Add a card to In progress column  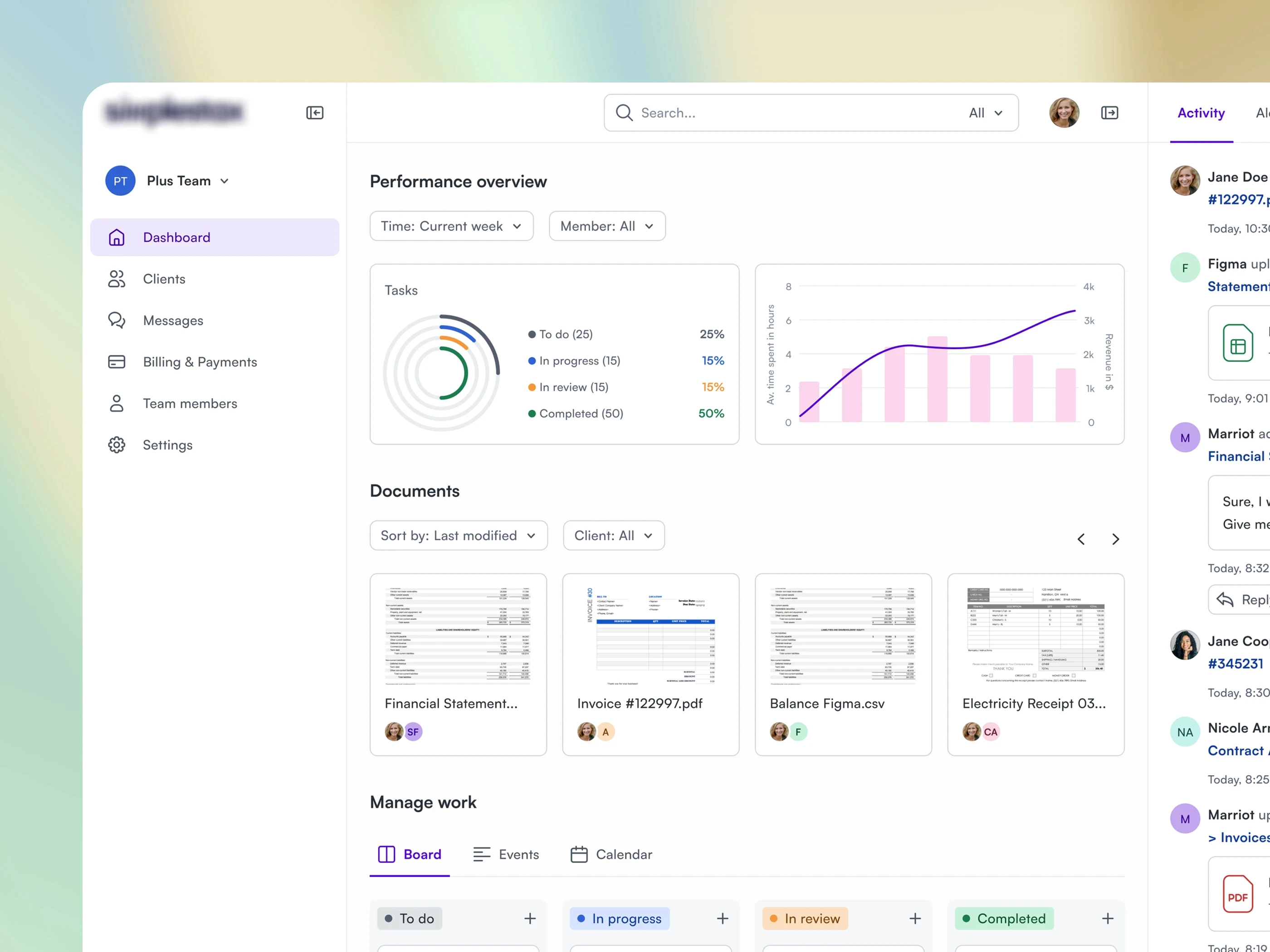[722, 919]
